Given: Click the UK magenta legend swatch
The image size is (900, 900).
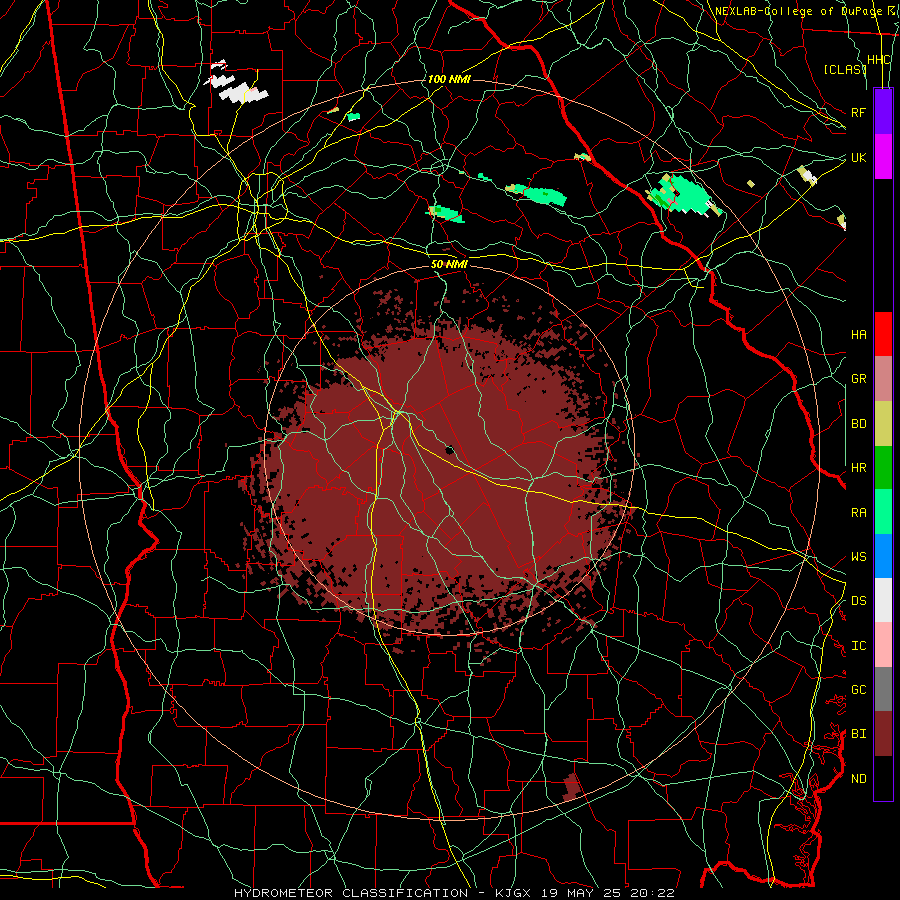Looking at the screenshot, I should [883, 157].
